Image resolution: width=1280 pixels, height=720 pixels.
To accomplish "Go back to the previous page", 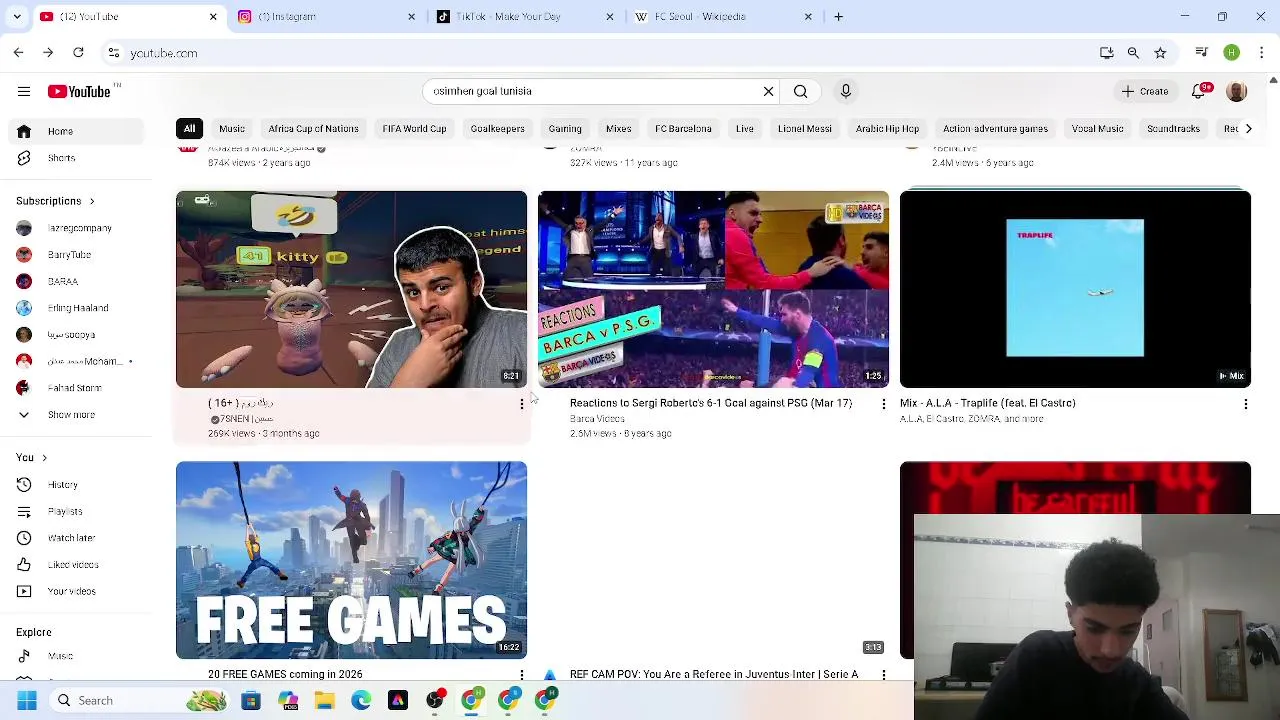I will click(x=18, y=53).
